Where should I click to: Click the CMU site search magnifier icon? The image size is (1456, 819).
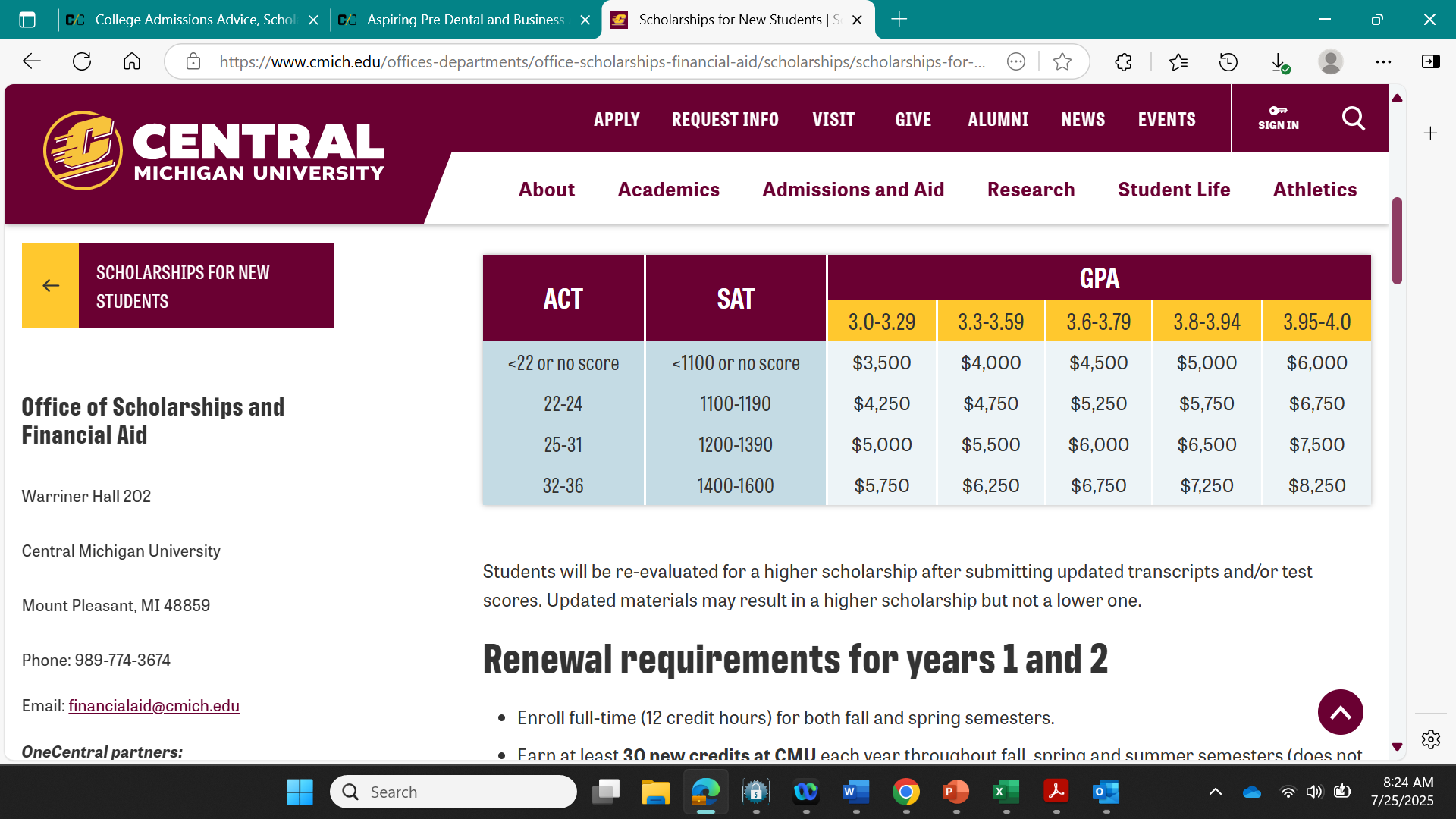[1353, 118]
